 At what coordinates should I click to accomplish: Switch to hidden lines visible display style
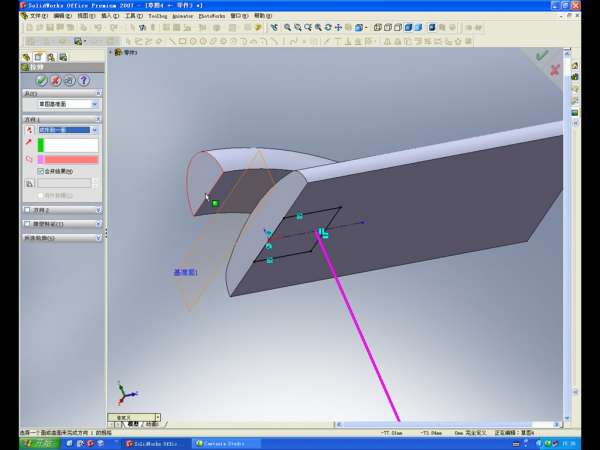(x=388, y=28)
